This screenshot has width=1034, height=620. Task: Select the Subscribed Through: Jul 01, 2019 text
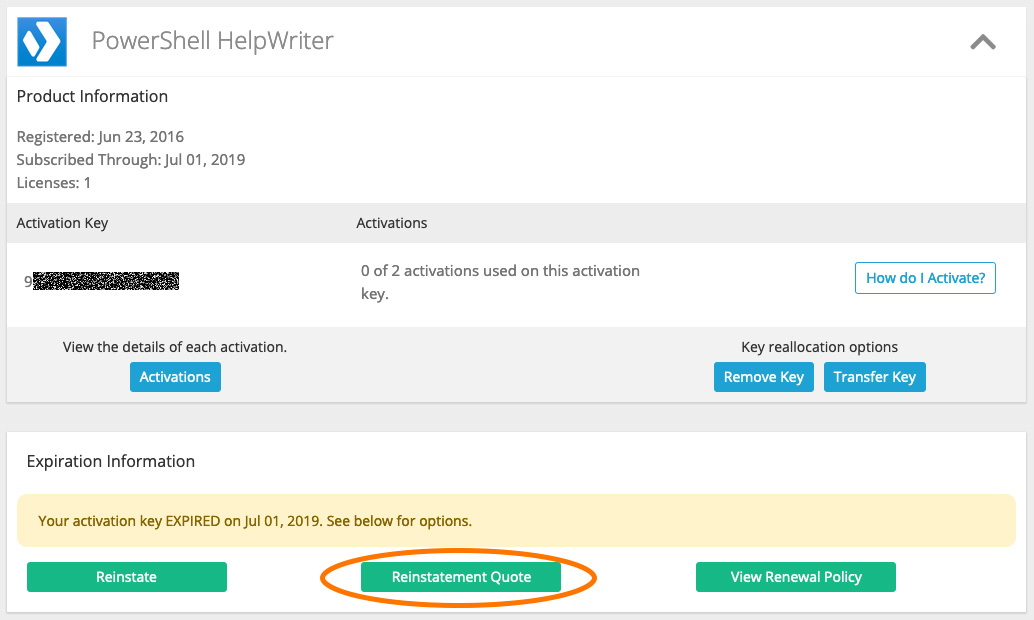[x=131, y=160]
